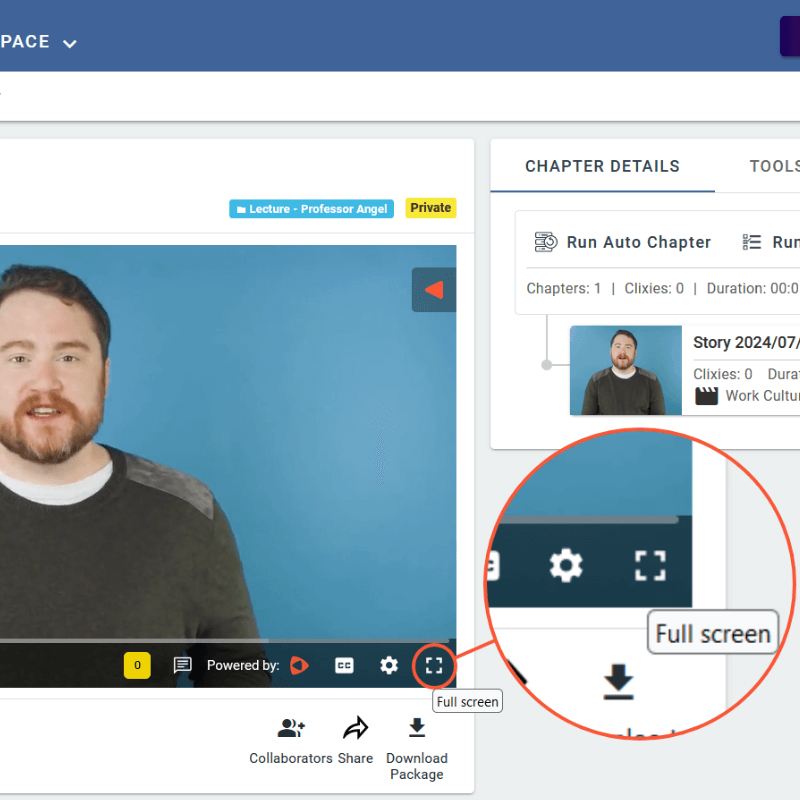The width and height of the screenshot is (800, 800).
Task: Click the Story 2024/07 chapter title
Action: (746, 342)
